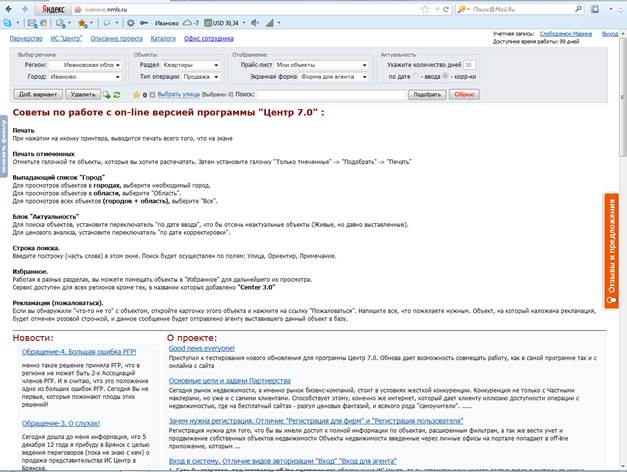Reload the page with refresh icon

tap(445, 9)
